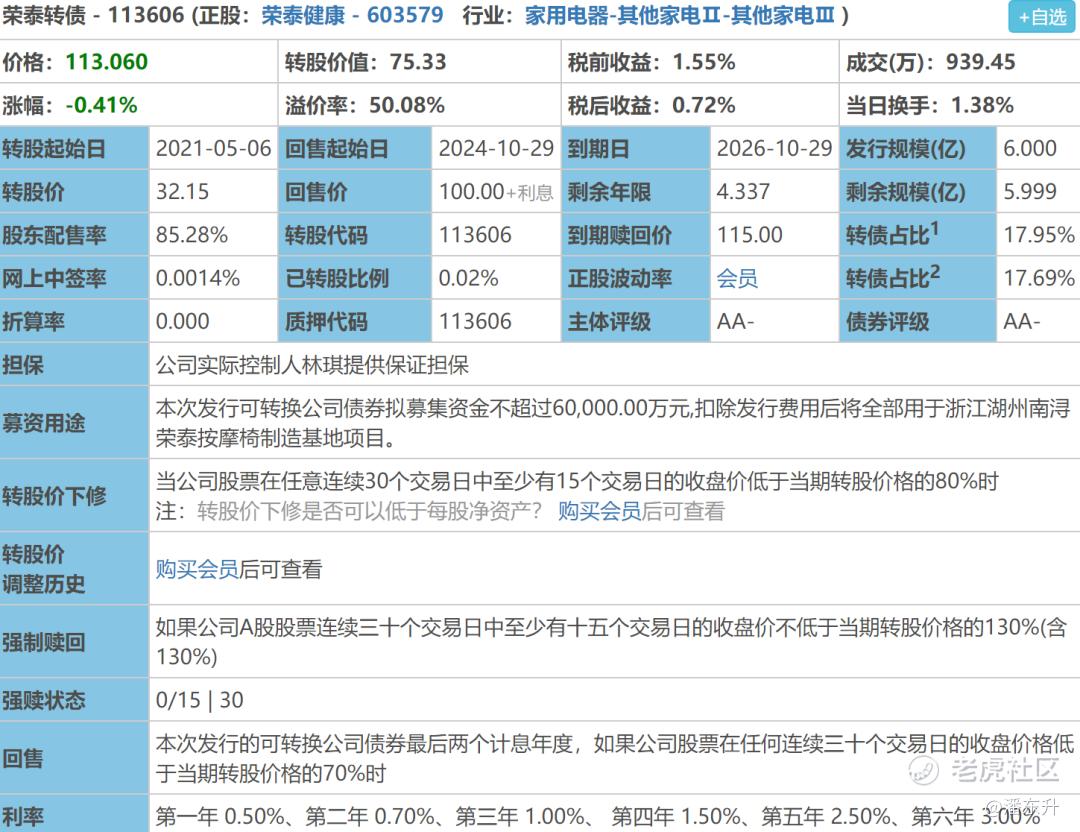Select the 涨幅 value -0.41%
This screenshot has width=1080, height=832.
101,105
